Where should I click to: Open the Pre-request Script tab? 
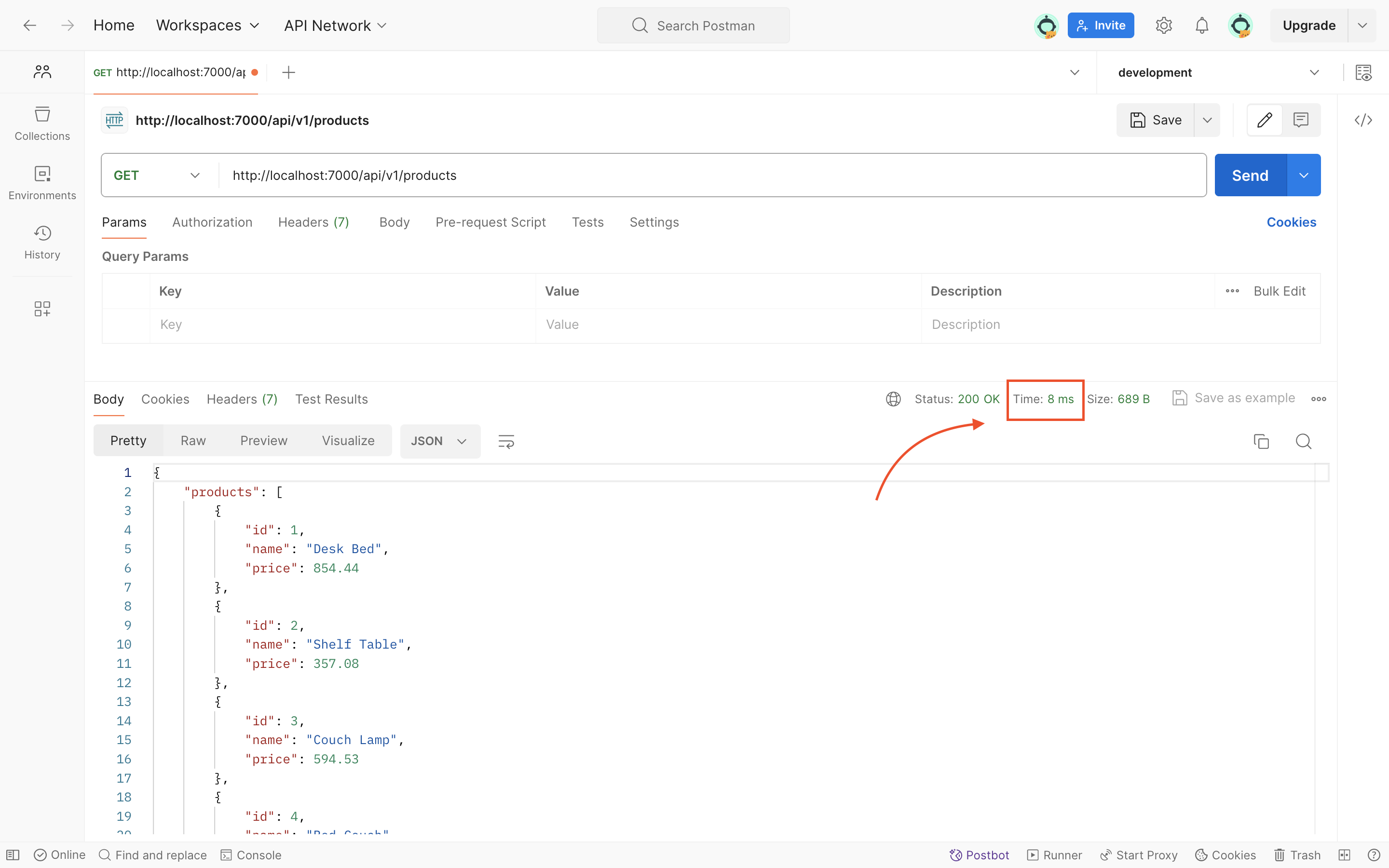491,222
